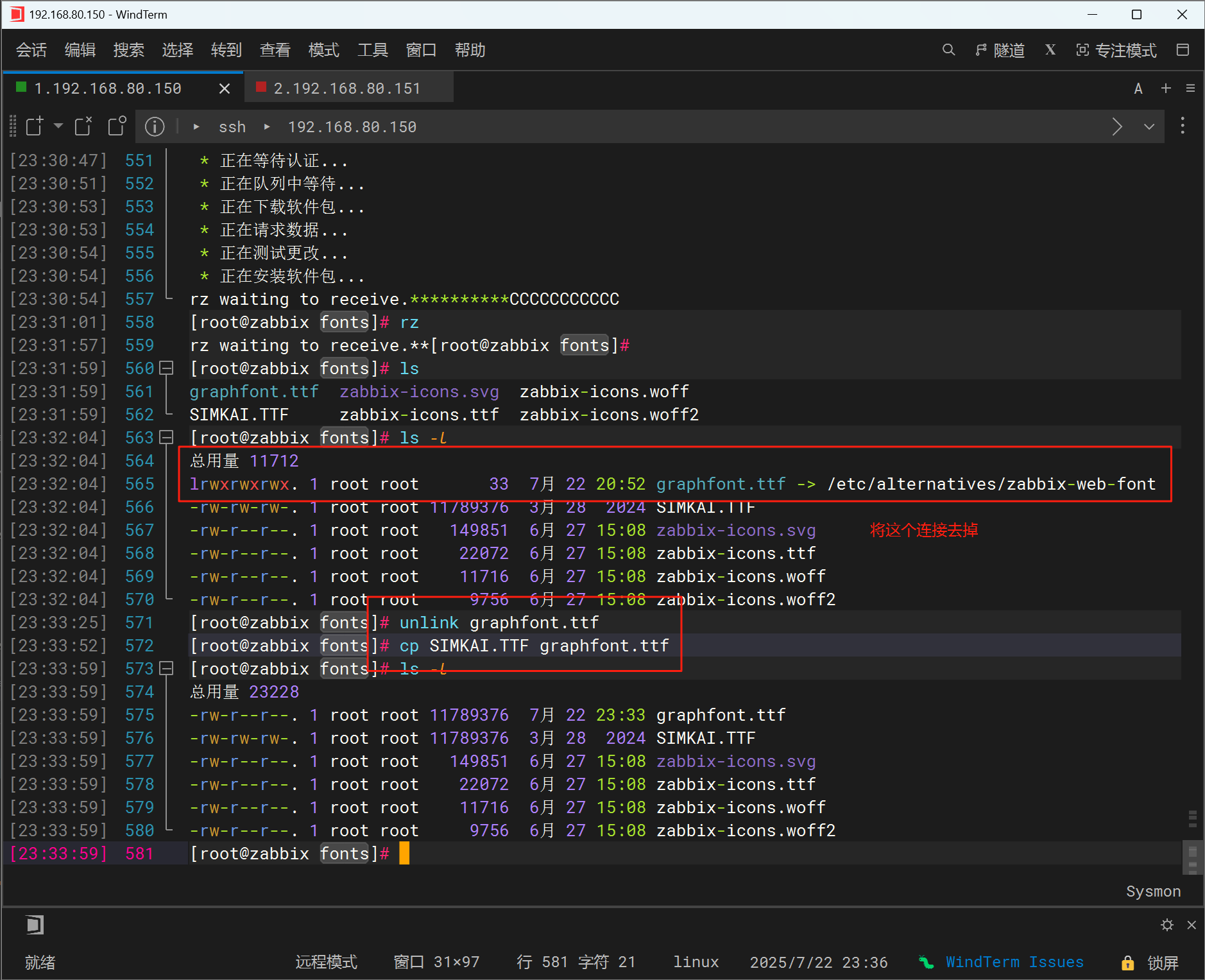Open the 搜索 menu
The width and height of the screenshot is (1205, 980).
point(129,50)
